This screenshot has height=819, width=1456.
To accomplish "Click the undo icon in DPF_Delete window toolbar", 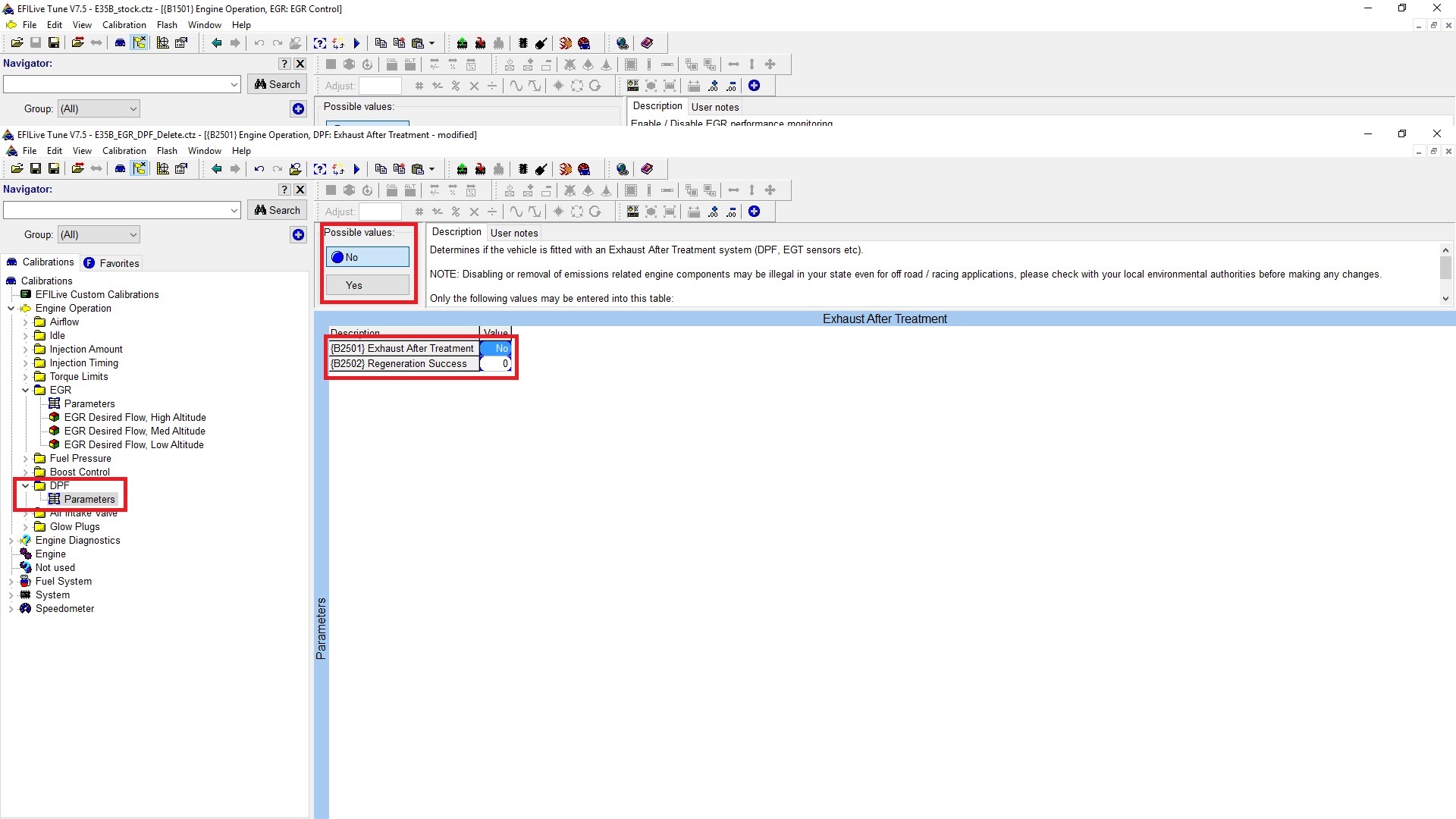I will pos(259,169).
